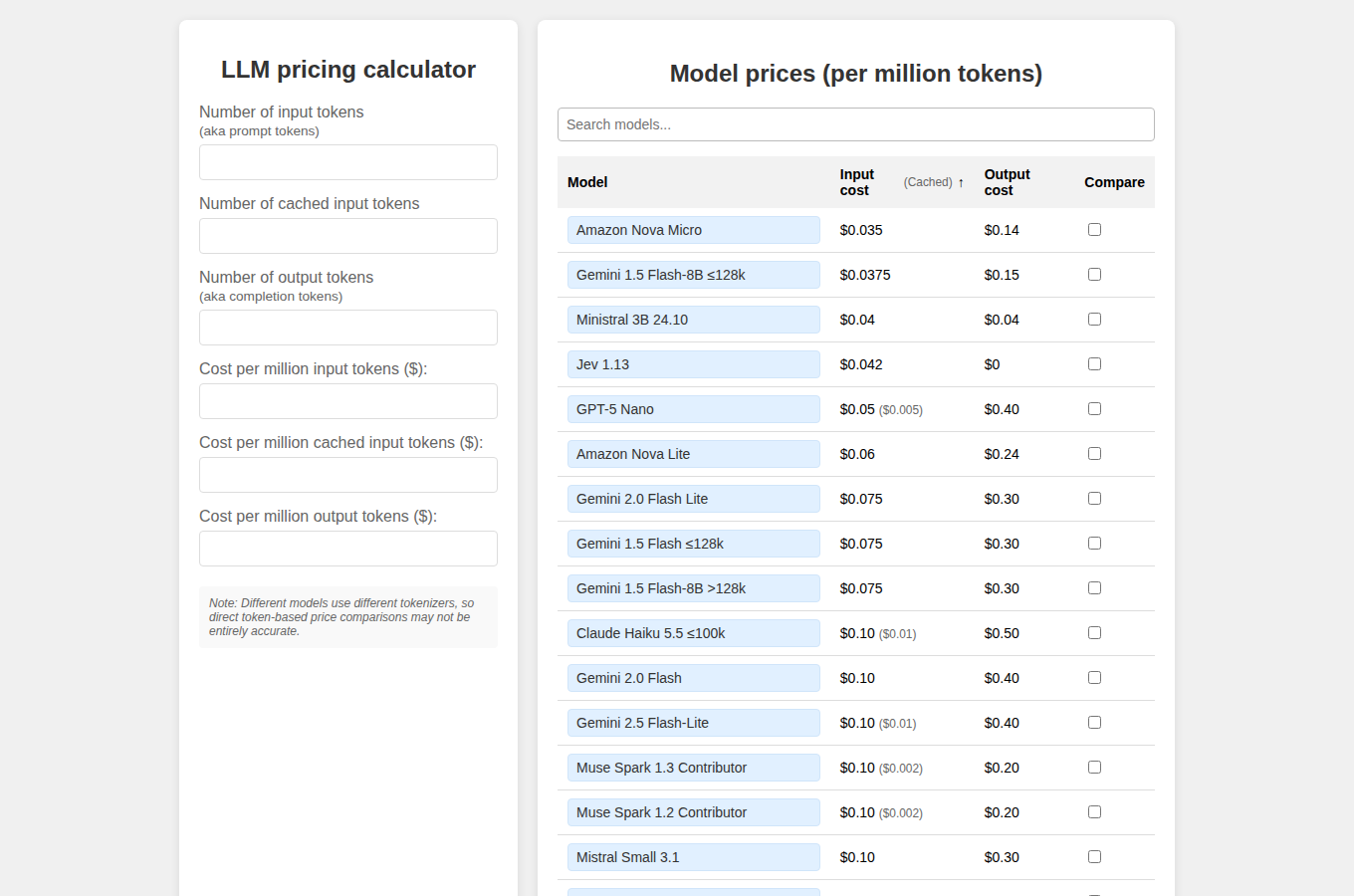Select the Gemini 1.5 Flash ≤128k model
The image size is (1354, 896).
coord(694,544)
